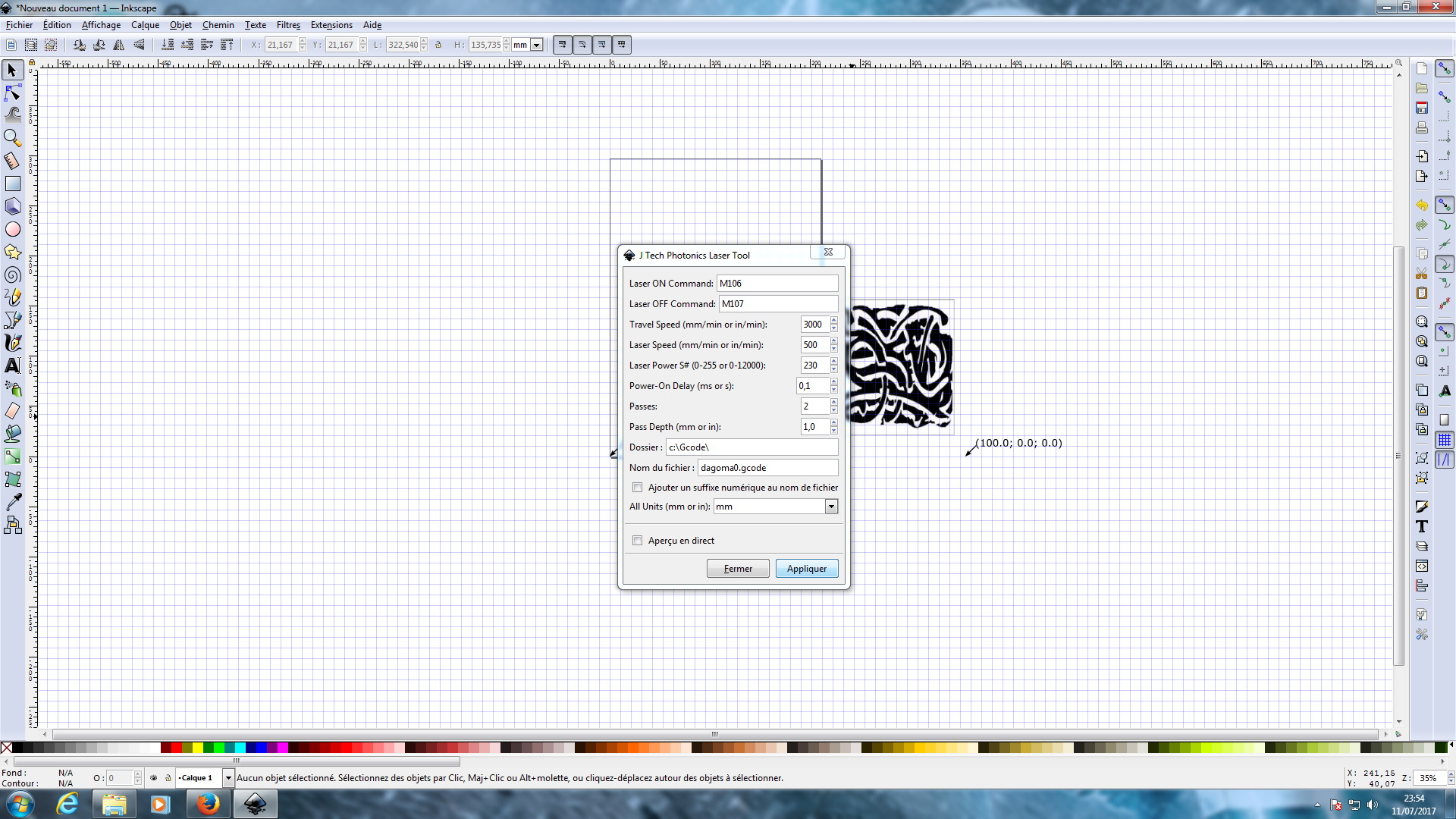This screenshot has width=1456, height=819.
Task: Increase Travel Speed spinner value
Action: coord(834,320)
